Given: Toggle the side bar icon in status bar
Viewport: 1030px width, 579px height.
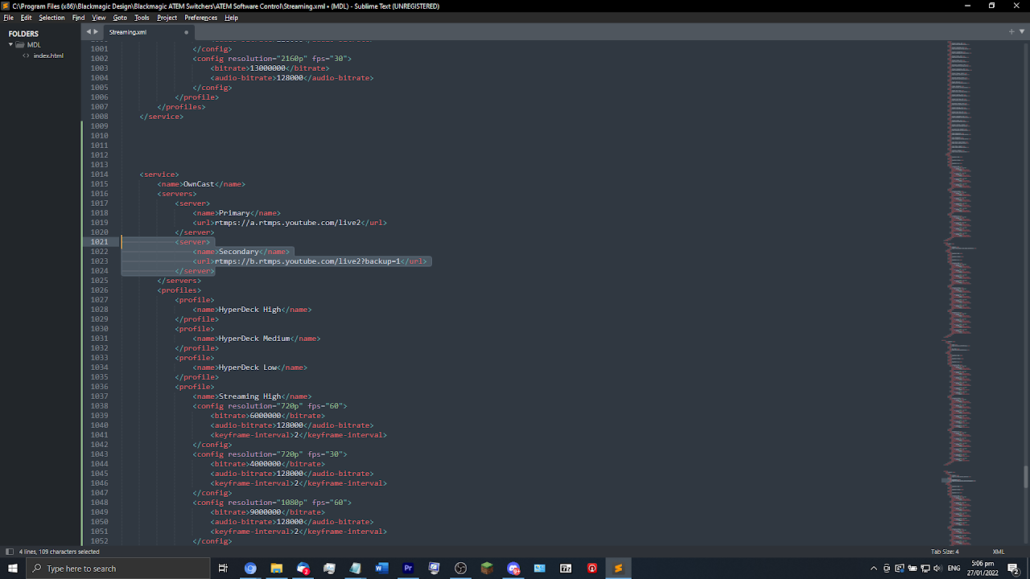Looking at the screenshot, I should pos(9,551).
